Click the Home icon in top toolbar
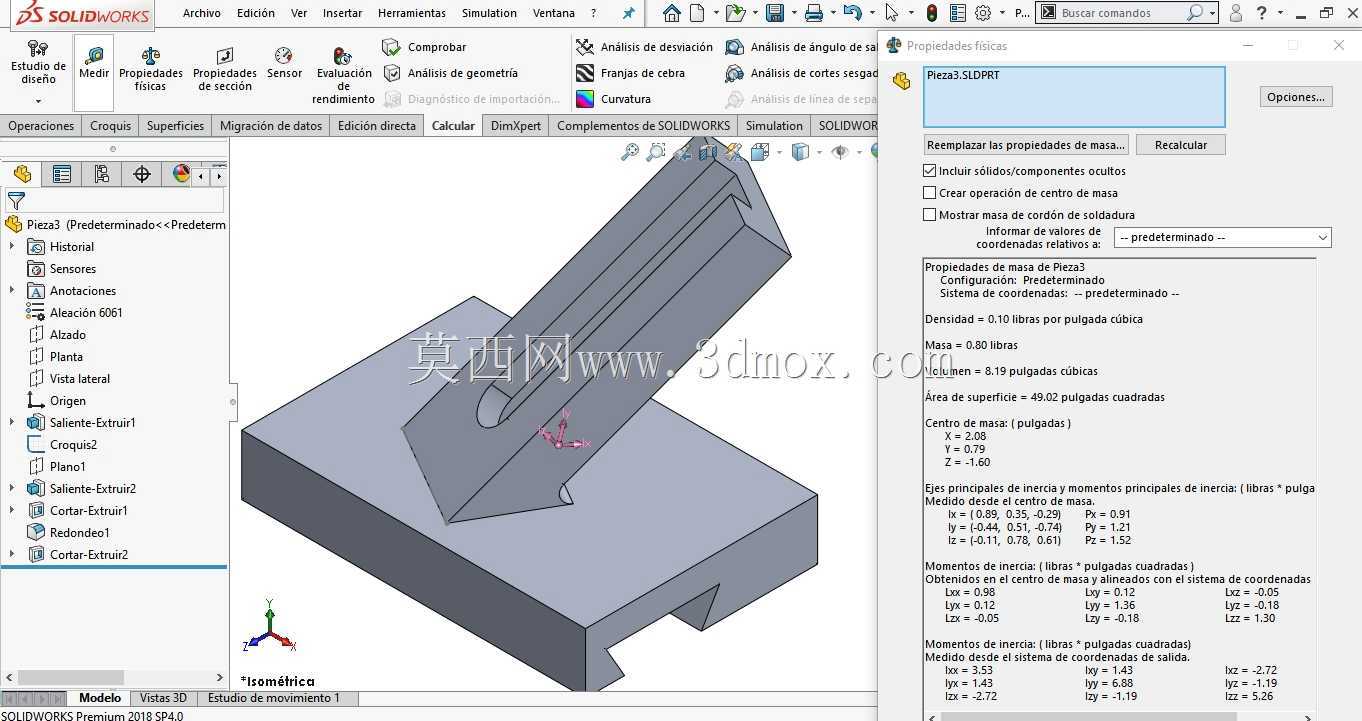The image size is (1362, 721). [672, 13]
